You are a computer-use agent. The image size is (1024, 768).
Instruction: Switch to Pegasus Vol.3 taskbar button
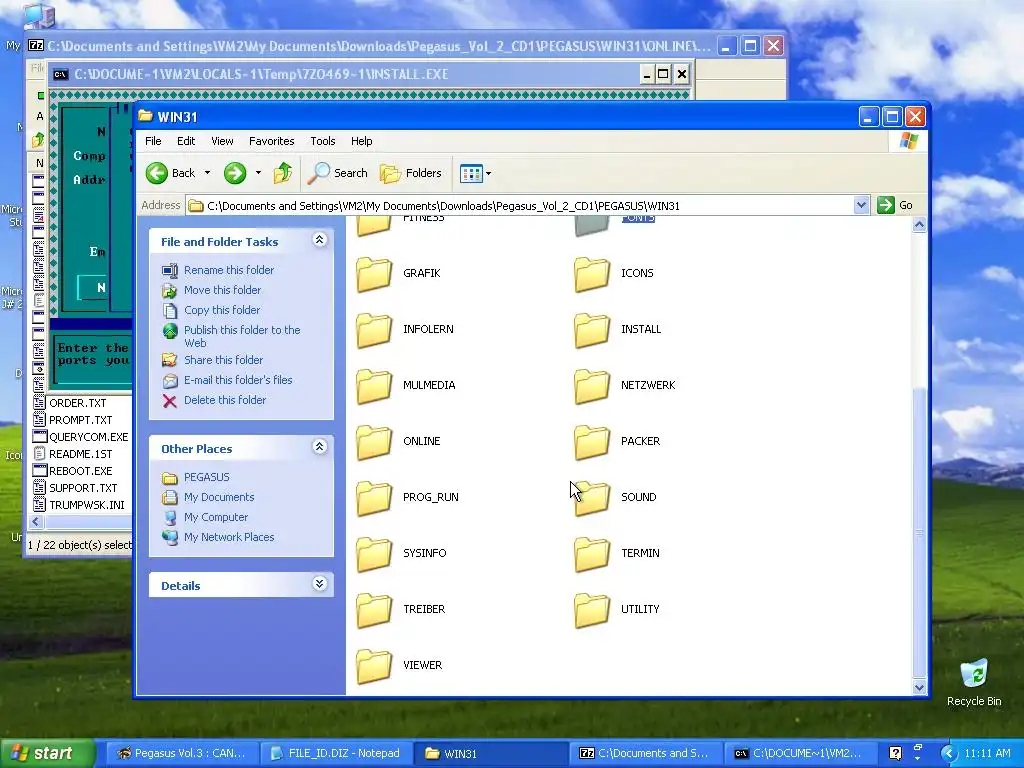click(x=182, y=754)
